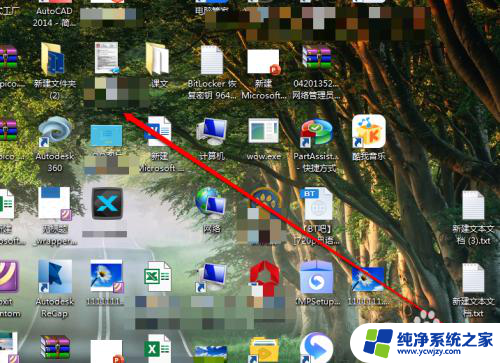Open the KMPSetup installer icon

(317, 277)
